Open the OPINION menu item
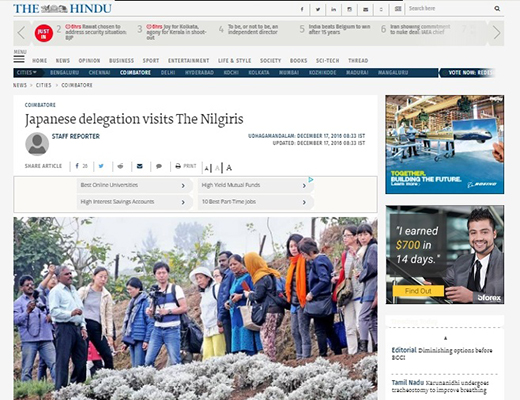The height and width of the screenshot is (400, 520). tap(89, 61)
